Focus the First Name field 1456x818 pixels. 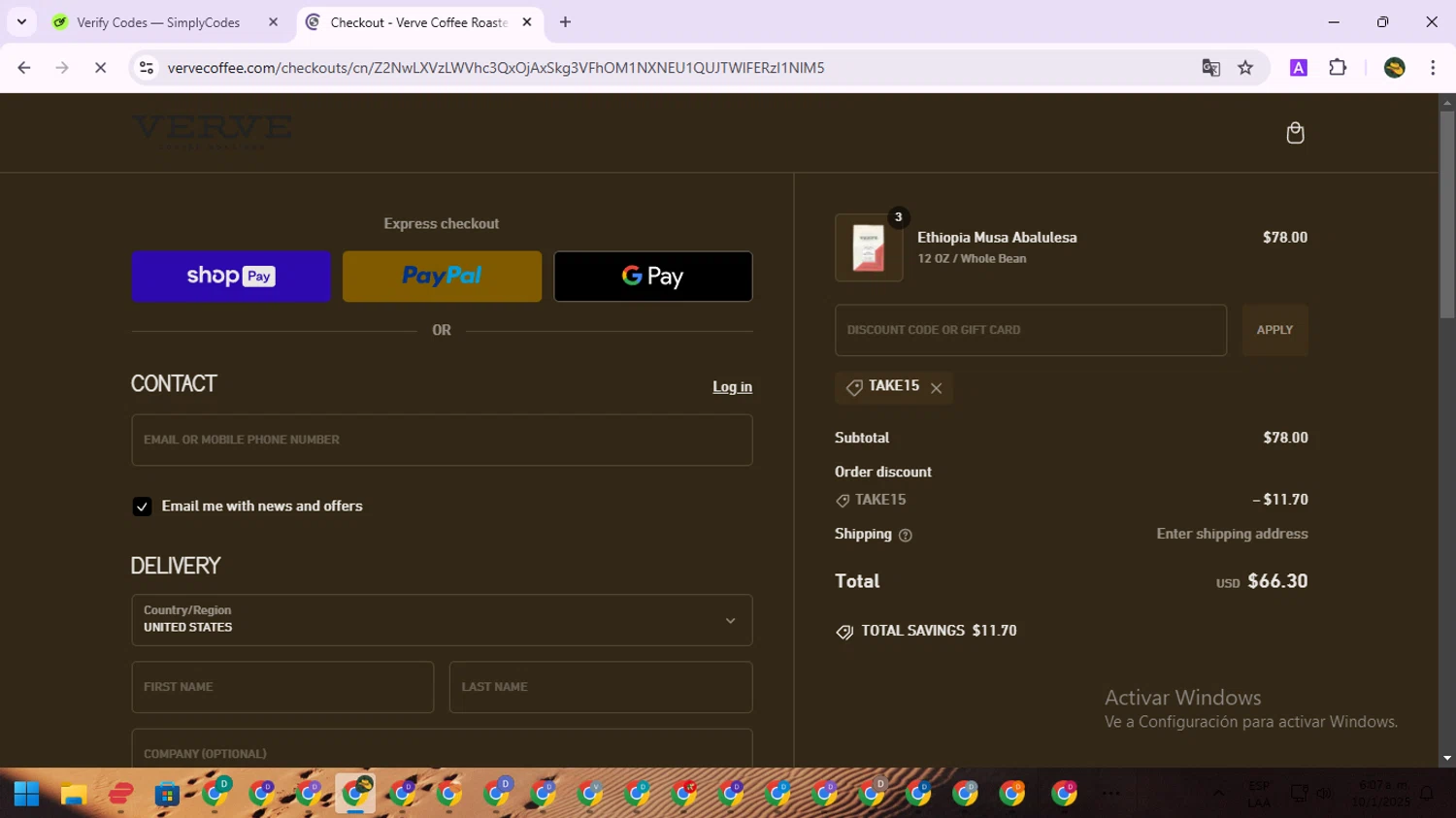(x=282, y=687)
